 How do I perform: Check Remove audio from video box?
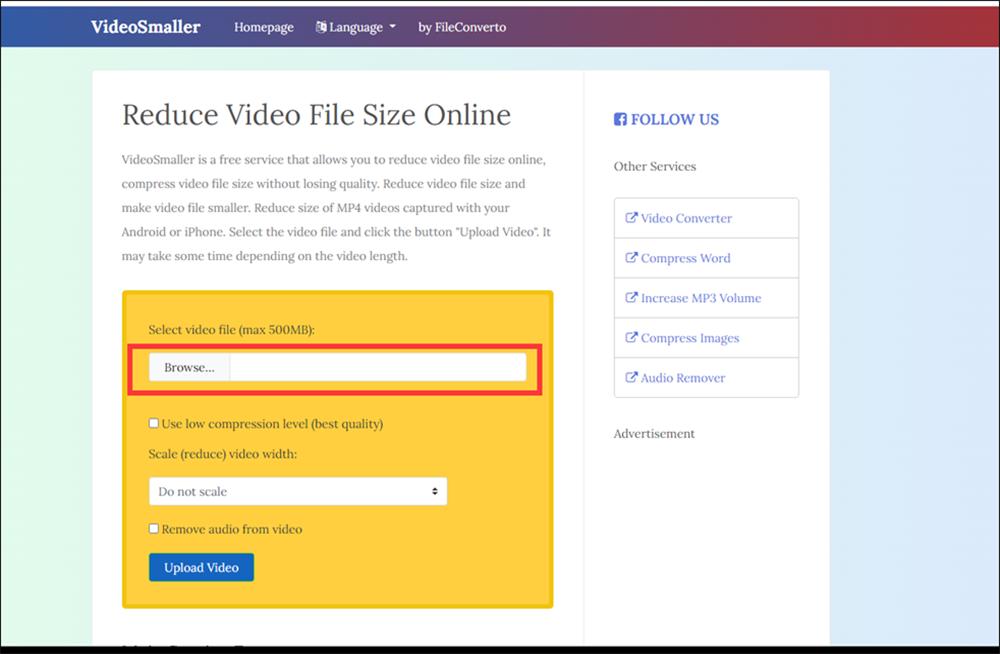click(154, 529)
